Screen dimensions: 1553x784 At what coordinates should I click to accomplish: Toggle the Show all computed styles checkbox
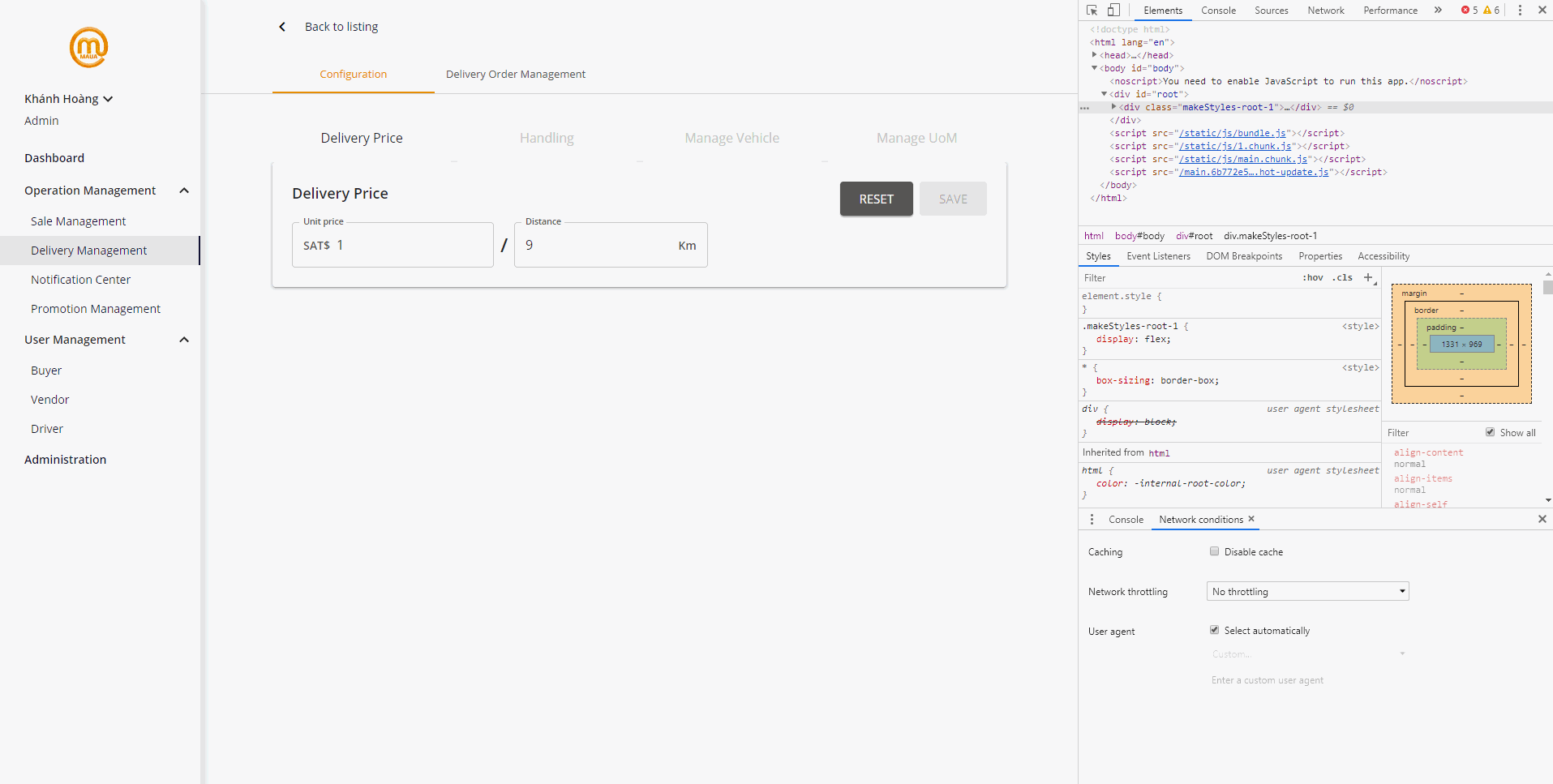[1491, 432]
